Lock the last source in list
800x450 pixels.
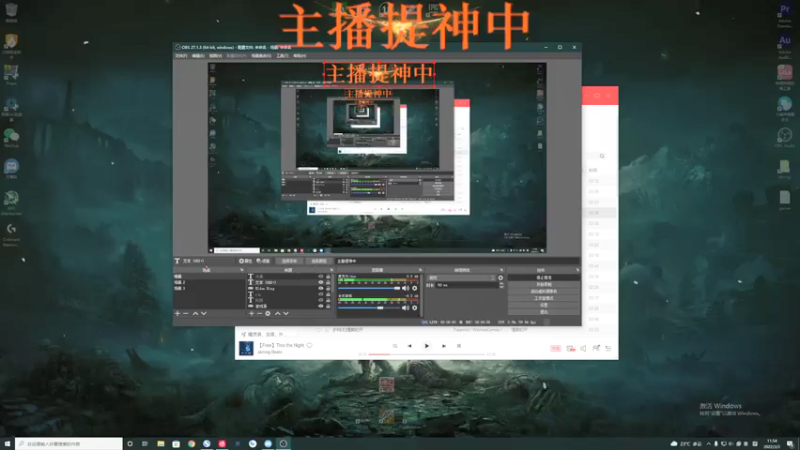click(x=328, y=306)
